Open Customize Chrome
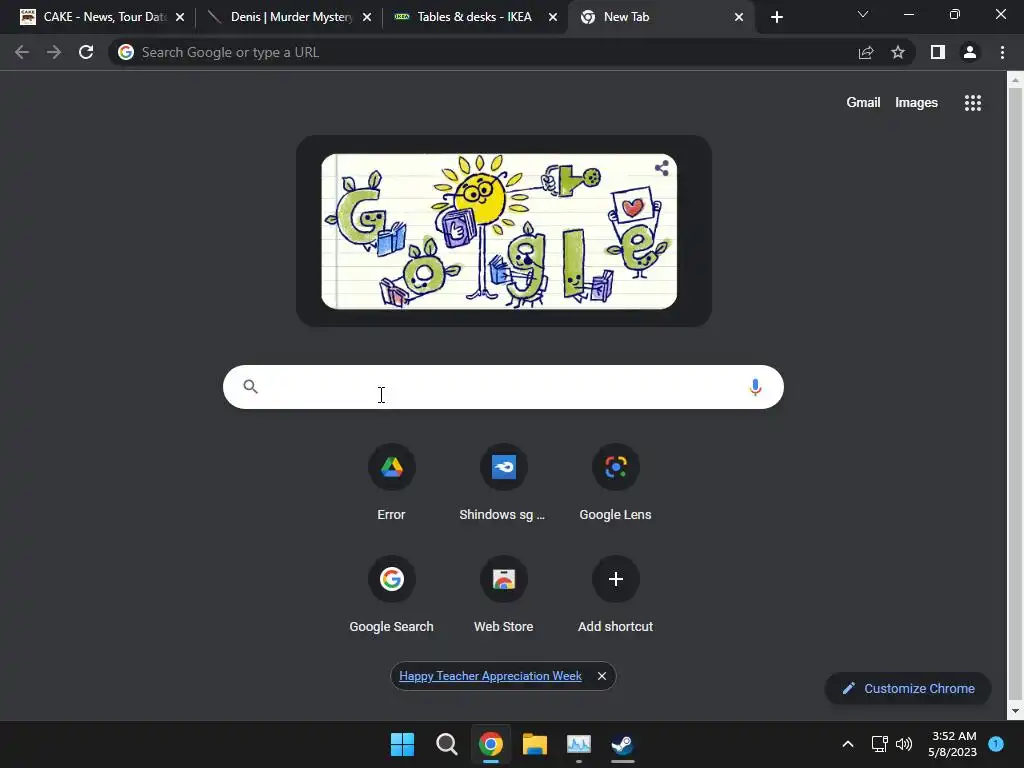Screen dimensions: 1024x768 (908, 688)
